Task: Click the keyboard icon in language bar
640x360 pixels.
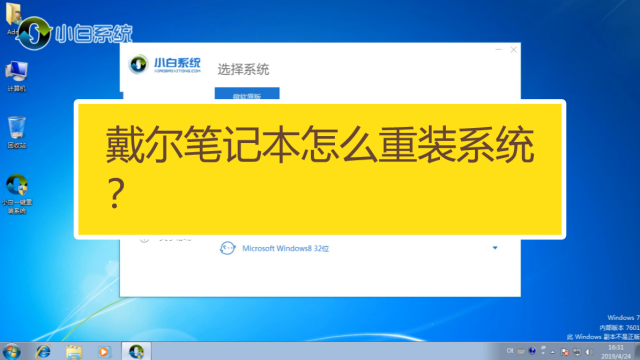Action: [521, 351]
